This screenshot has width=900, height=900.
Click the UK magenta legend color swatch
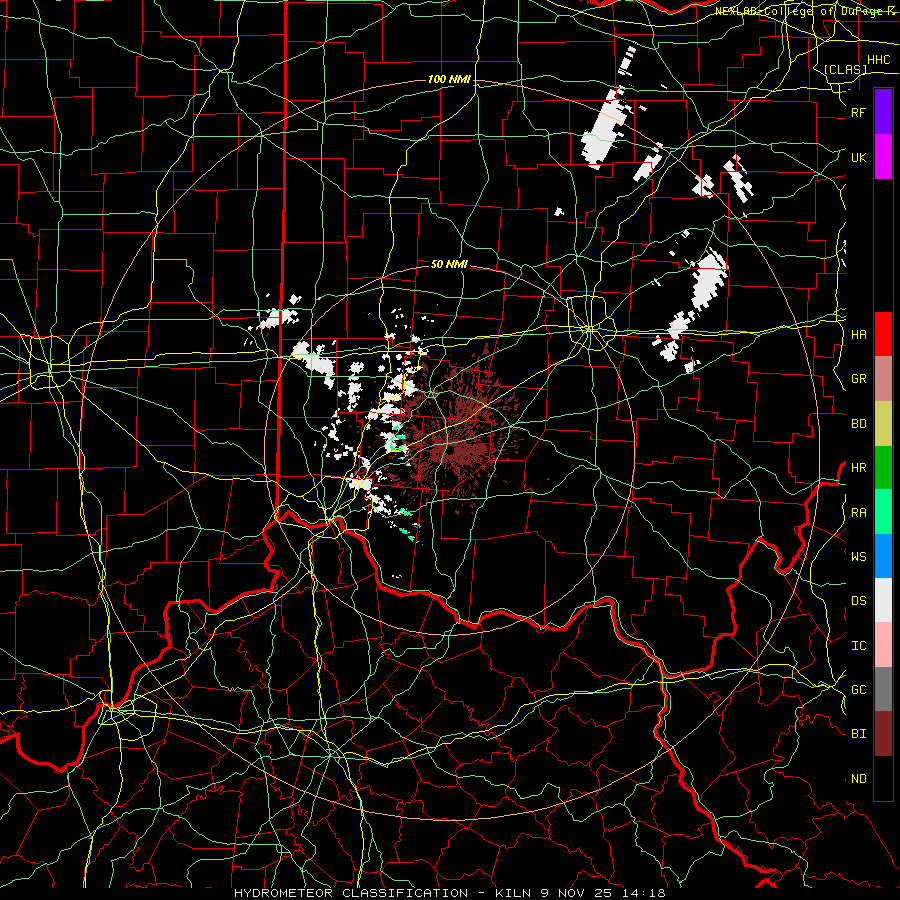[x=883, y=156]
